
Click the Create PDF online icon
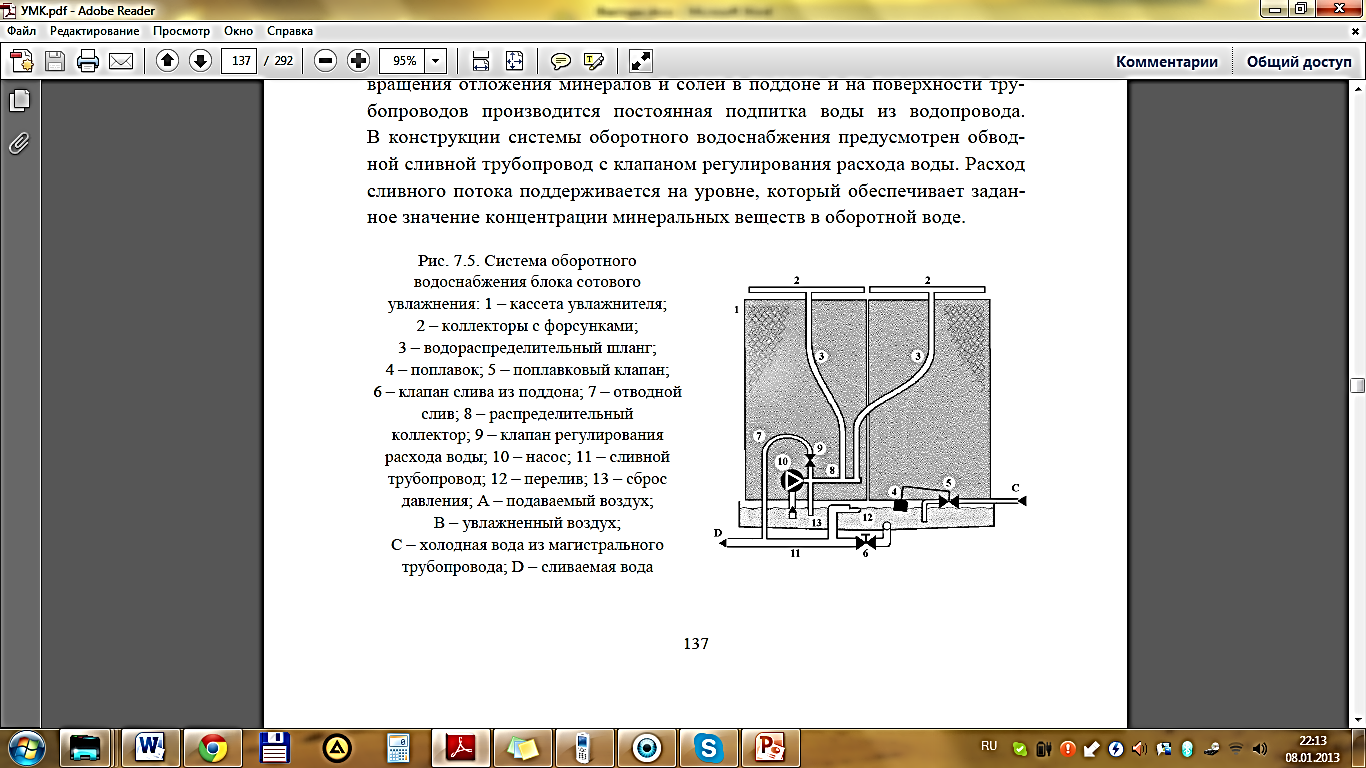pos(22,61)
